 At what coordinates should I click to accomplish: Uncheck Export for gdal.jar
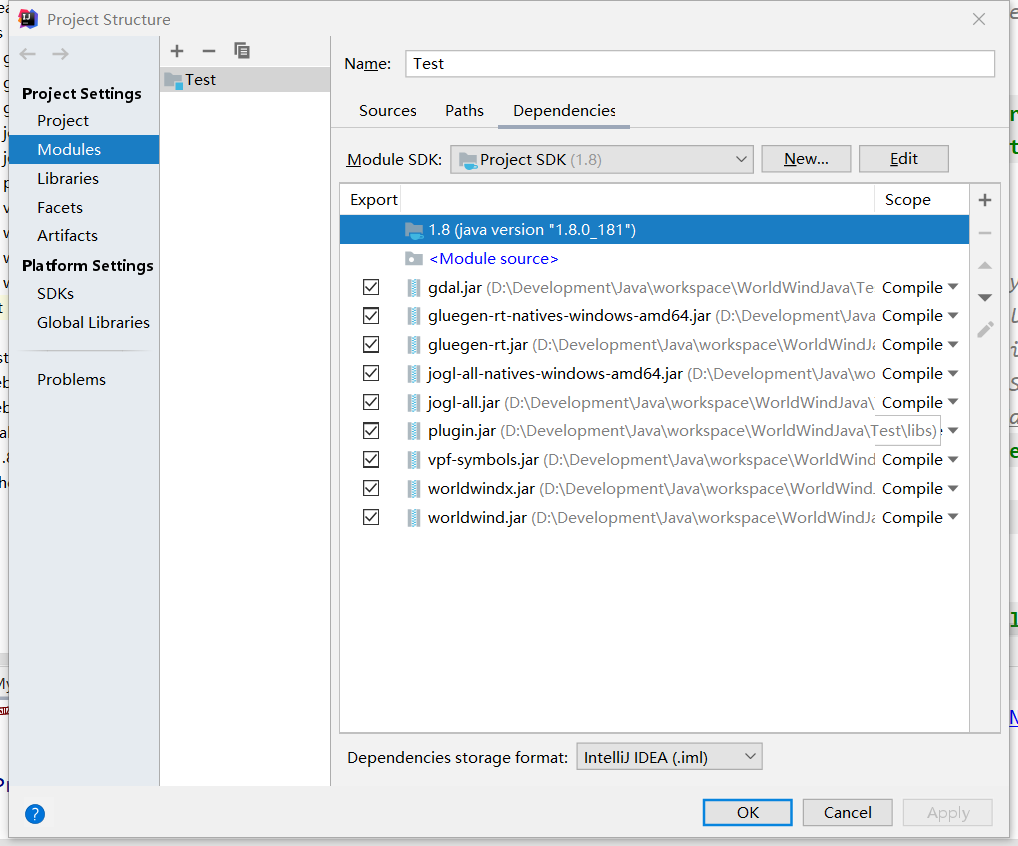coord(371,286)
